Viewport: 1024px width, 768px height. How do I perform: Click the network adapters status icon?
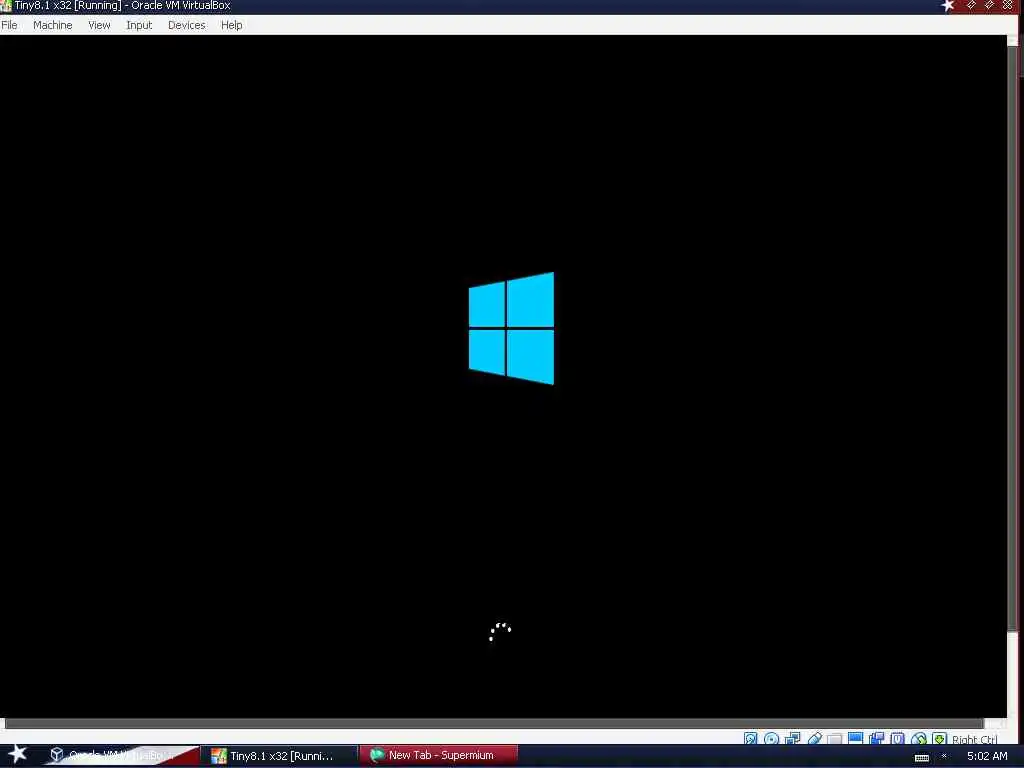pyautogui.click(x=792, y=739)
